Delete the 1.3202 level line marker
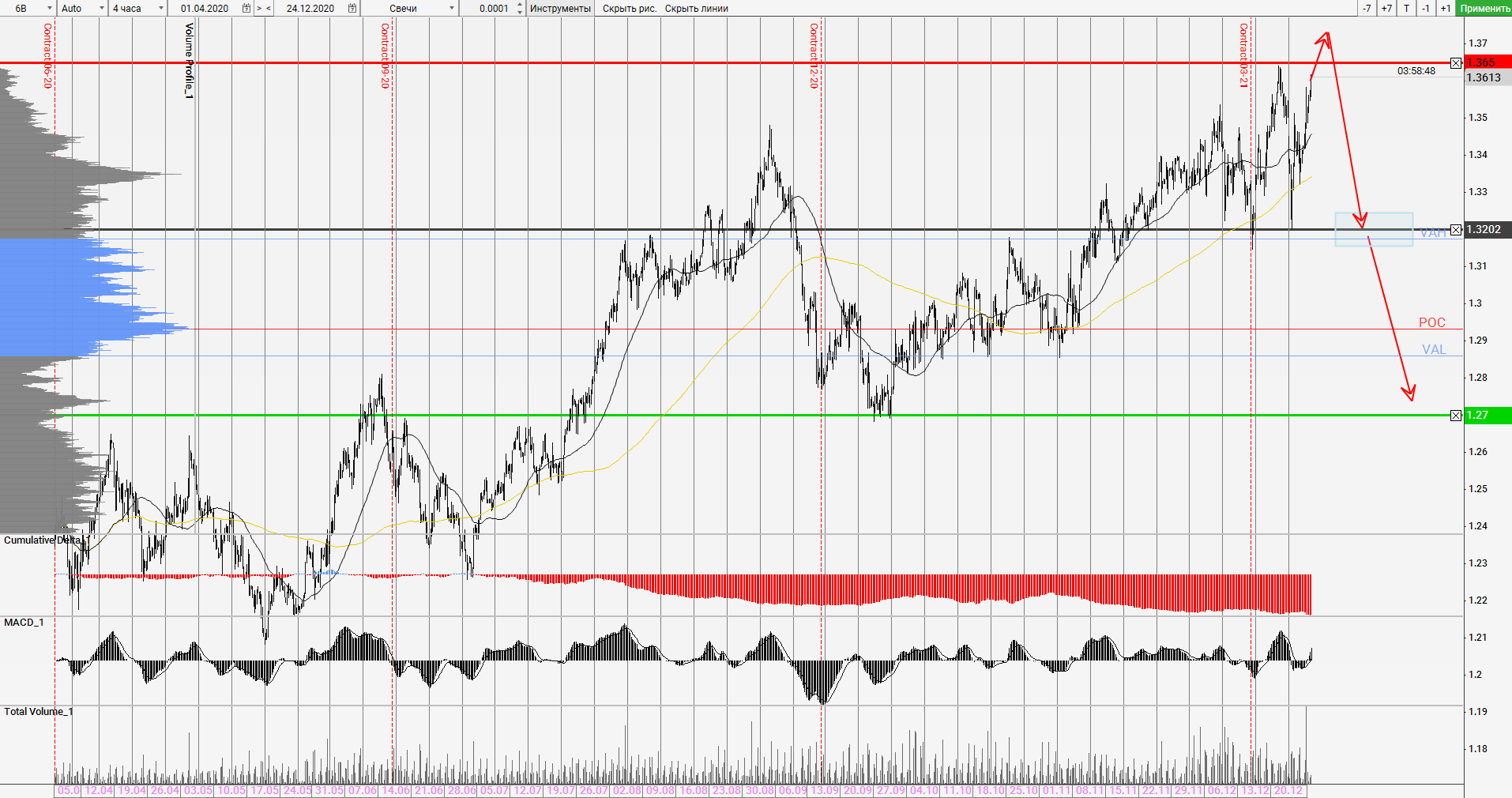Image resolution: width=1512 pixels, height=798 pixels. coord(1456,230)
